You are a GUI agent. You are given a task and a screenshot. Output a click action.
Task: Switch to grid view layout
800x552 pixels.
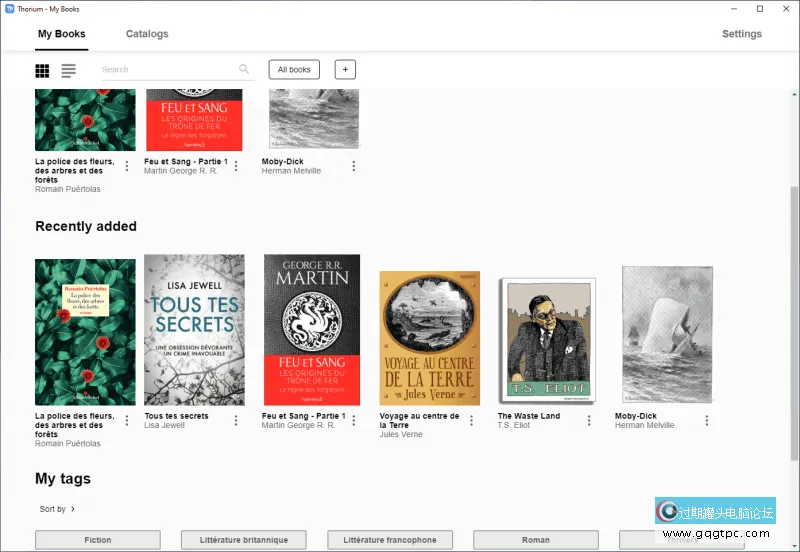click(42, 71)
